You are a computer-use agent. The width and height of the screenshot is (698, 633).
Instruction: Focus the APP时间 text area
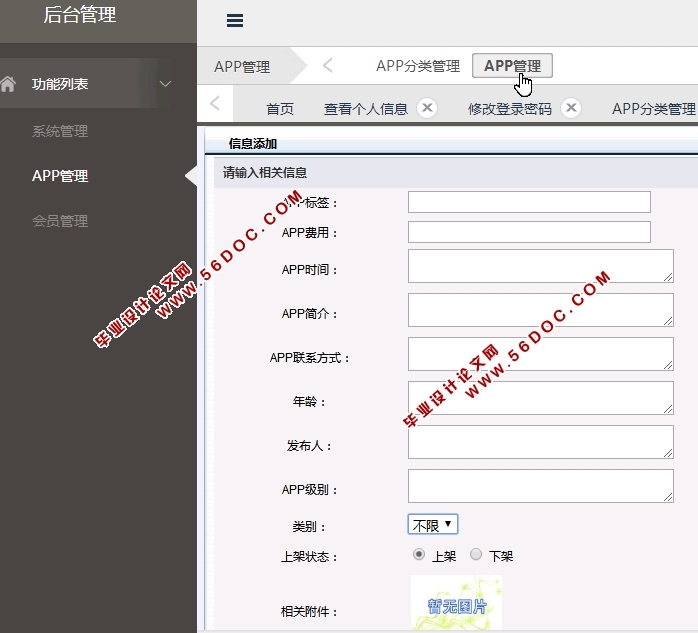[541, 266]
